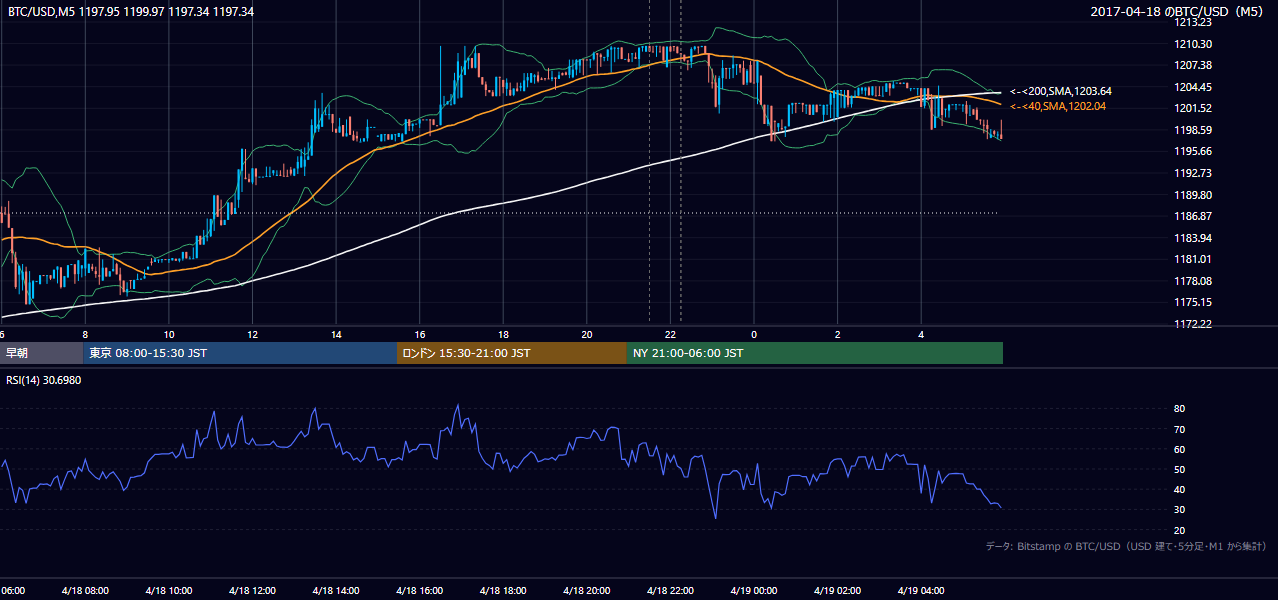This screenshot has height=600, width=1278.
Task: Click the 4/18 10:00 date label
Action: tap(169, 591)
